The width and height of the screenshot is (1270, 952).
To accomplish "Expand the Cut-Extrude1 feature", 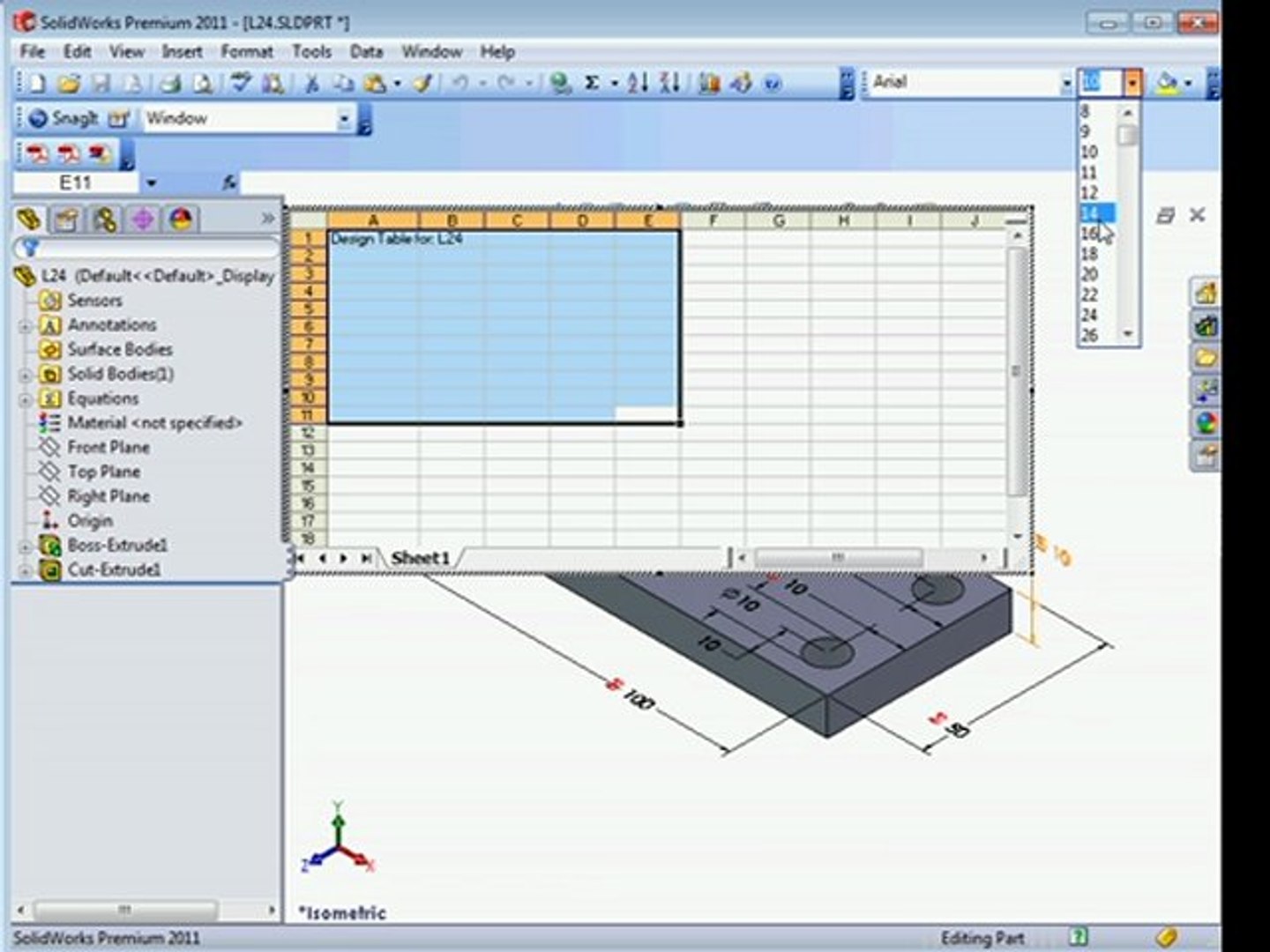I will pyautogui.click(x=26, y=570).
